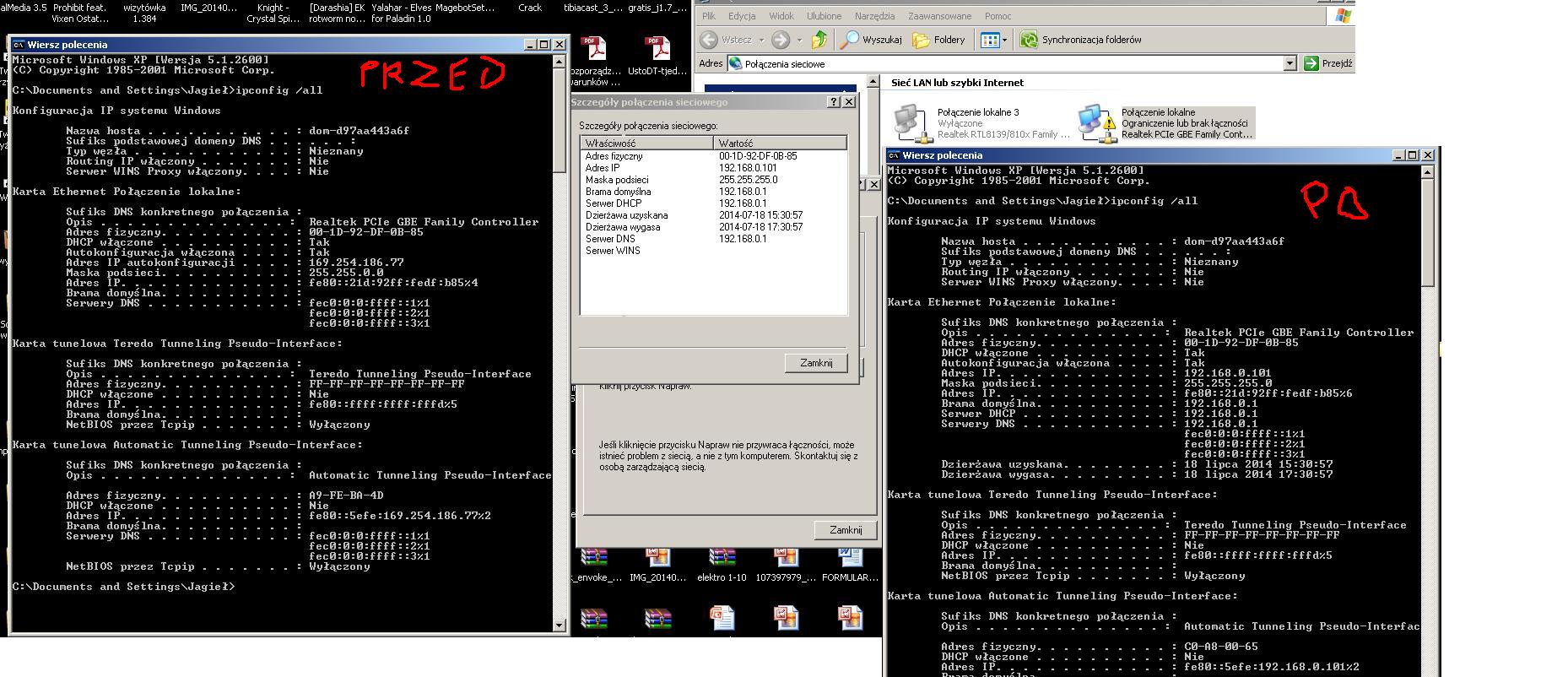This screenshot has width=1568, height=677.
Task: Select Połączenie lokalne connection with warning
Action: [x=1095, y=123]
